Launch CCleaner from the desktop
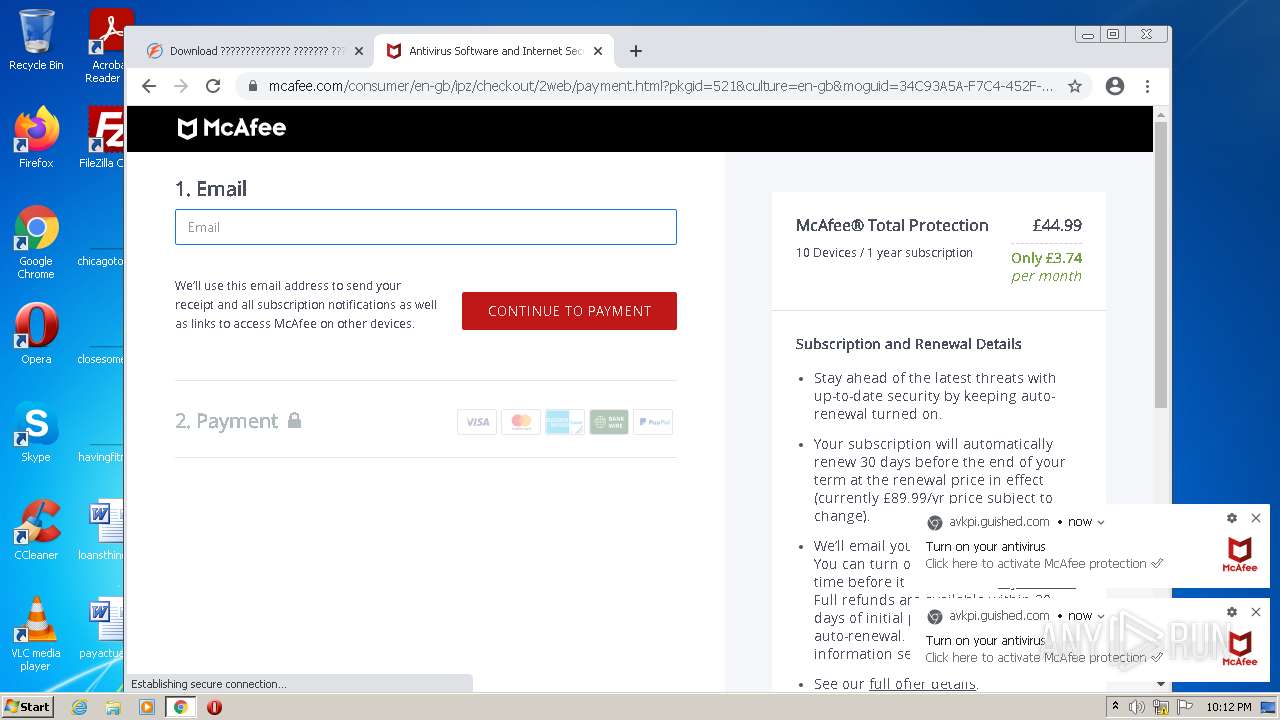The height and width of the screenshot is (720, 1280). point(36,530)
